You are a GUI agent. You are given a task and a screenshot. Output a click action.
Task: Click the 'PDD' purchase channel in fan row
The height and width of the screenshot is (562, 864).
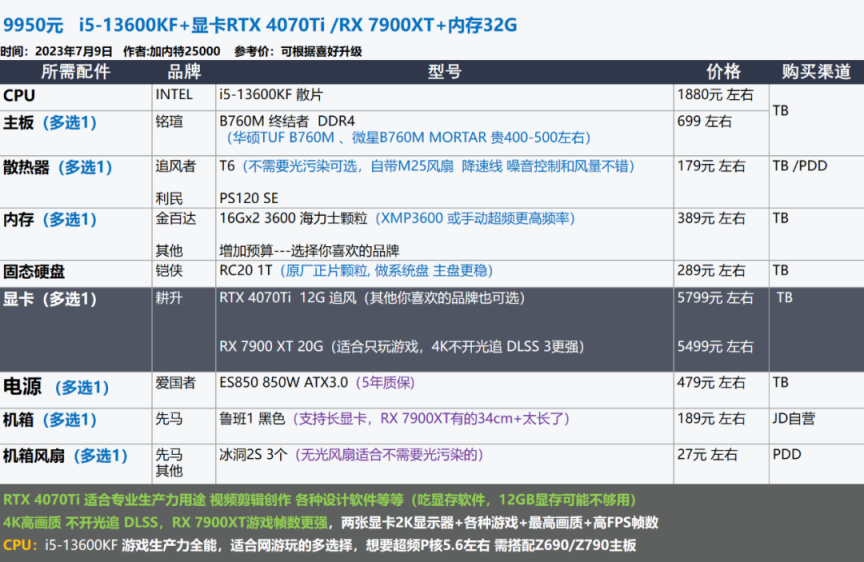pos(787,455)
